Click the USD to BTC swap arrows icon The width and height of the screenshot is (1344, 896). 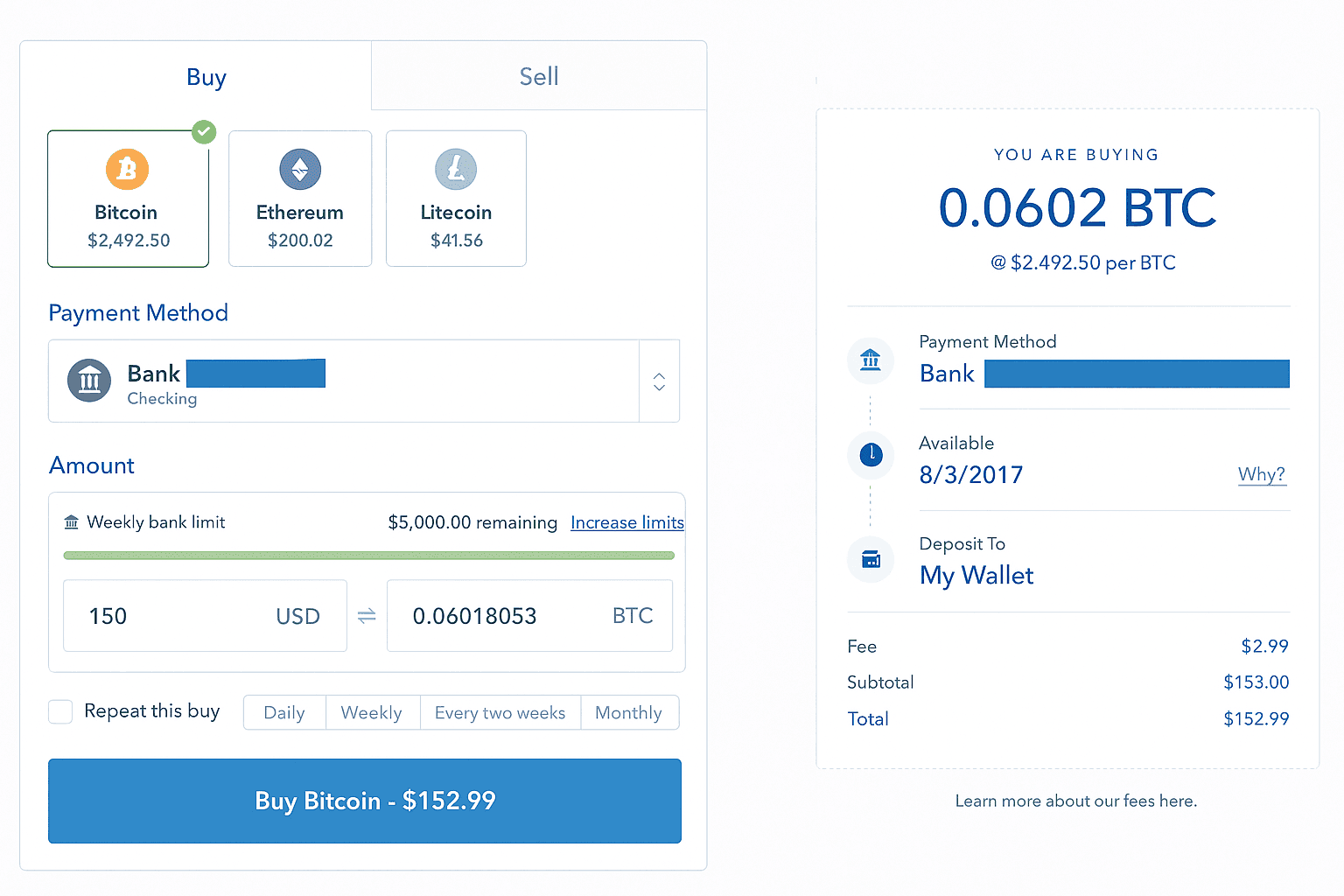[x=367, y=616]
